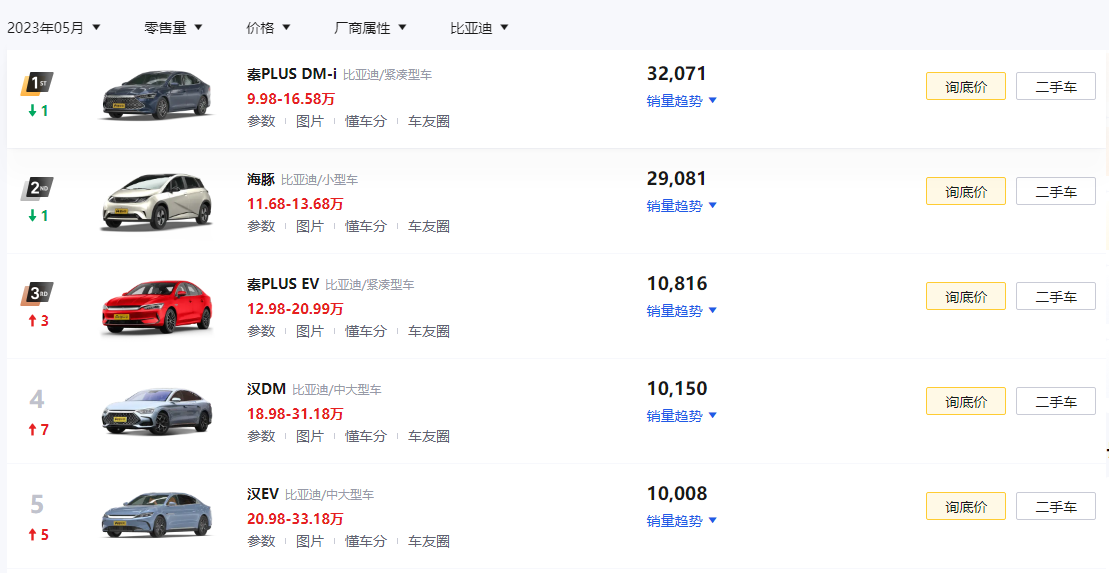Open 车友圈 for 汉EV
This screenshot has height=573, width=1109.
429,540
